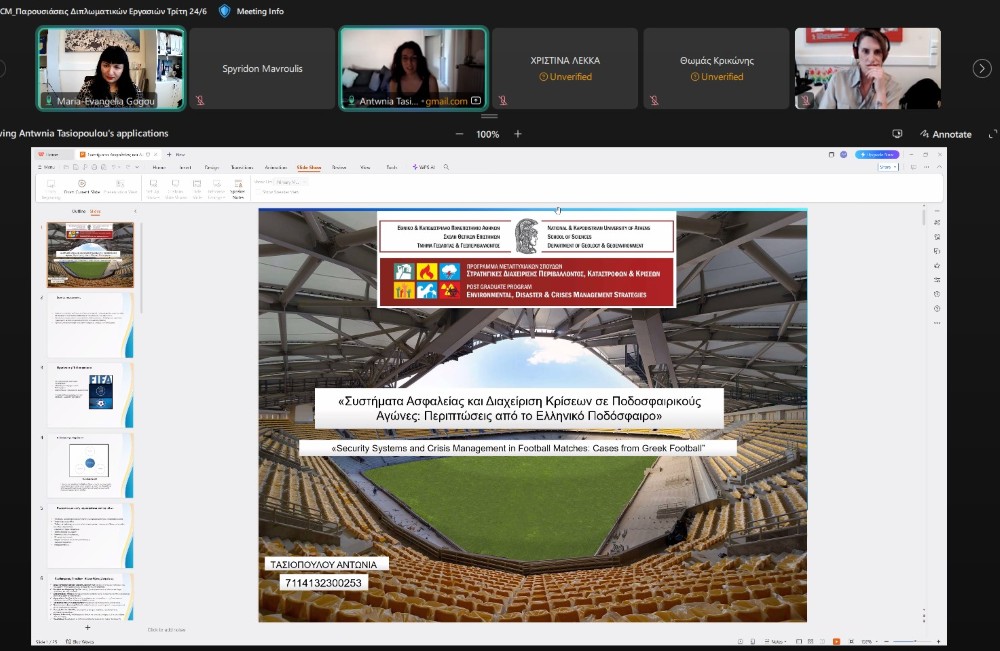The image size is (1000, 651).
Task: Click the zoom-out minus button in the sharing bar
Action: (459, 134)
